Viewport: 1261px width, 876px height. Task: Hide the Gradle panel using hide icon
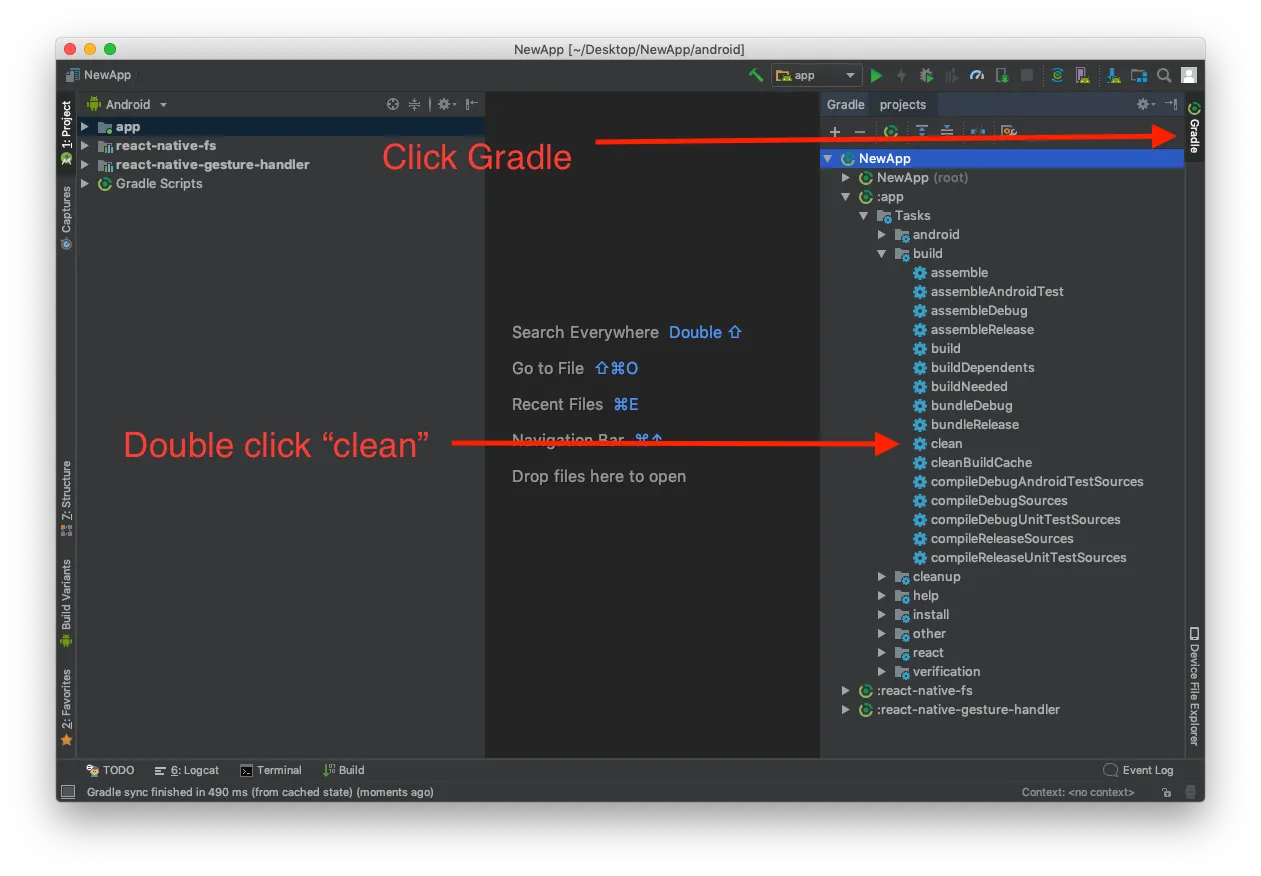pos(1171,104)
